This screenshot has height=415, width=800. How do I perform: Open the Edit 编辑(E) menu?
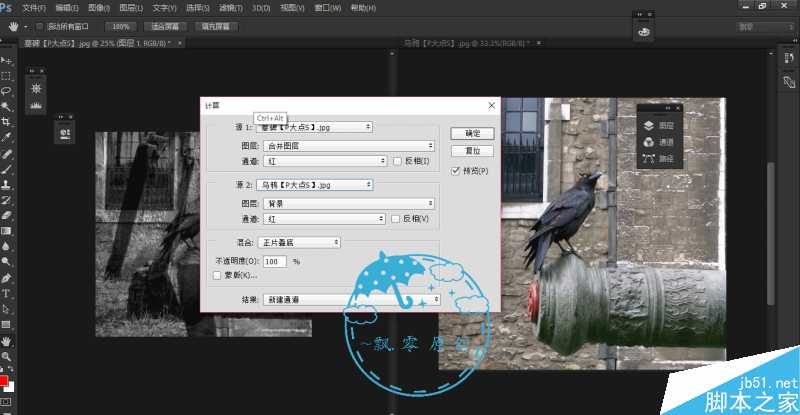(x=66, y=8)
